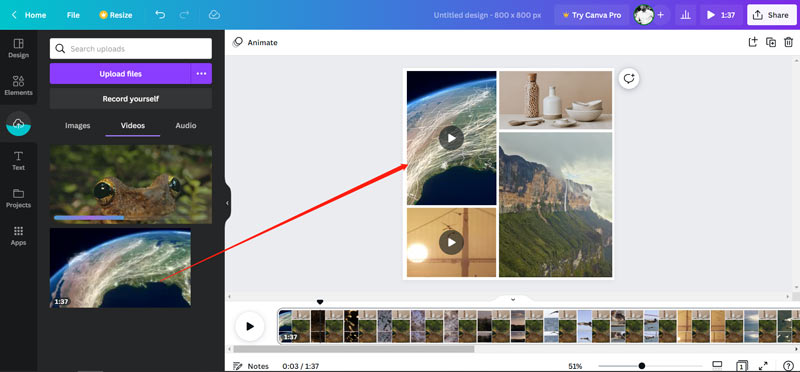Add a comment with the bubble icon
Viewport: 800px width, 372px height.
tap(629, 79)
